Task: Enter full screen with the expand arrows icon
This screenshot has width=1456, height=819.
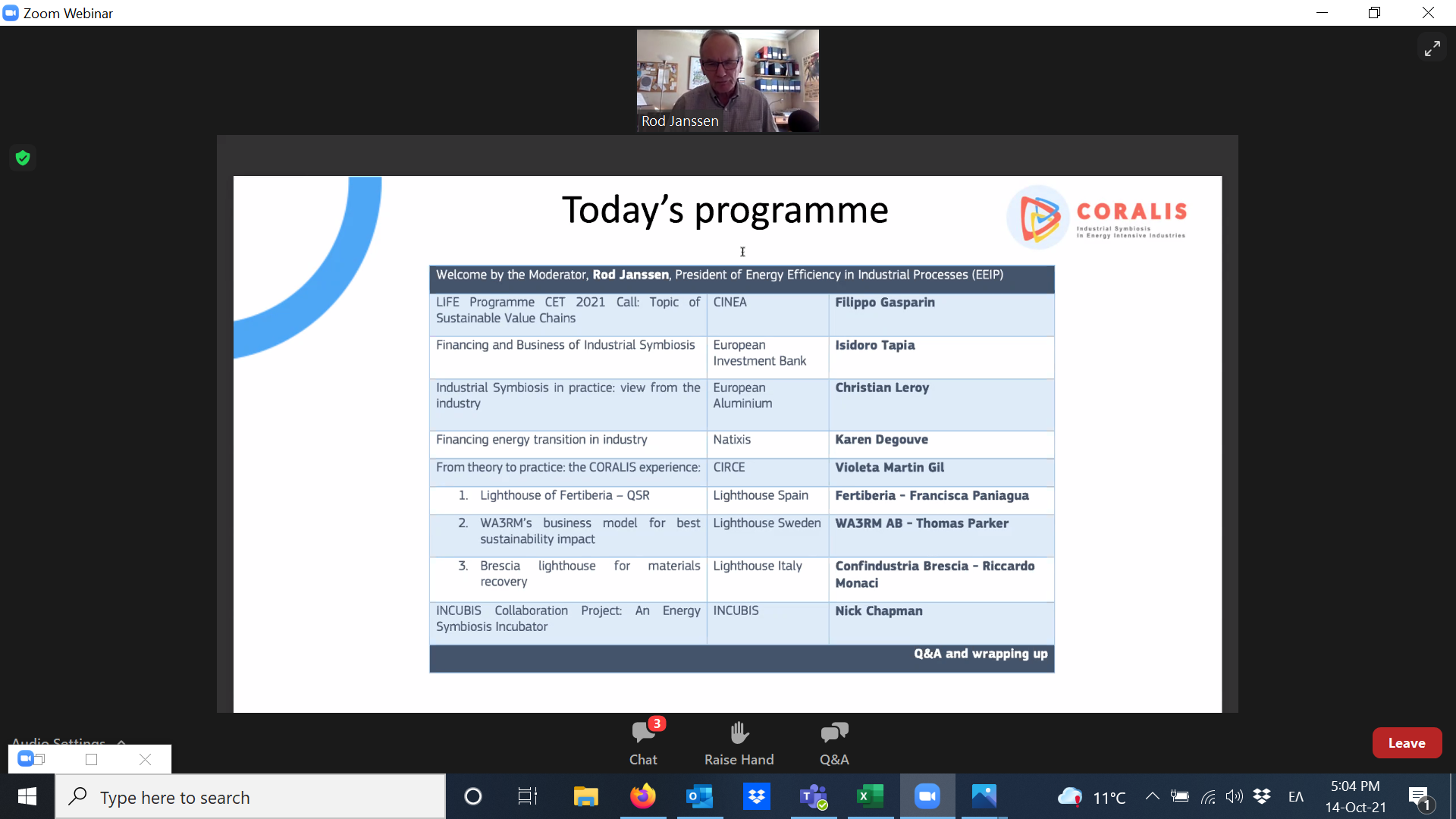Action: (1432, 49)
